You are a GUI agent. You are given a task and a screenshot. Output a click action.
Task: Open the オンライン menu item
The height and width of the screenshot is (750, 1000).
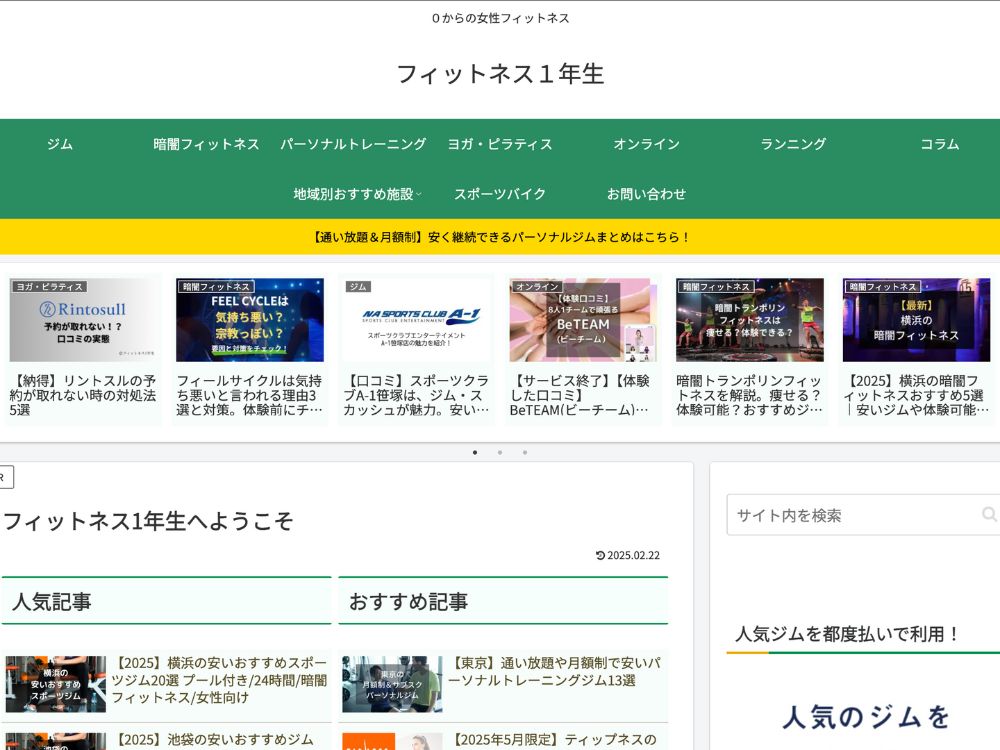click(x=647, y=144)
